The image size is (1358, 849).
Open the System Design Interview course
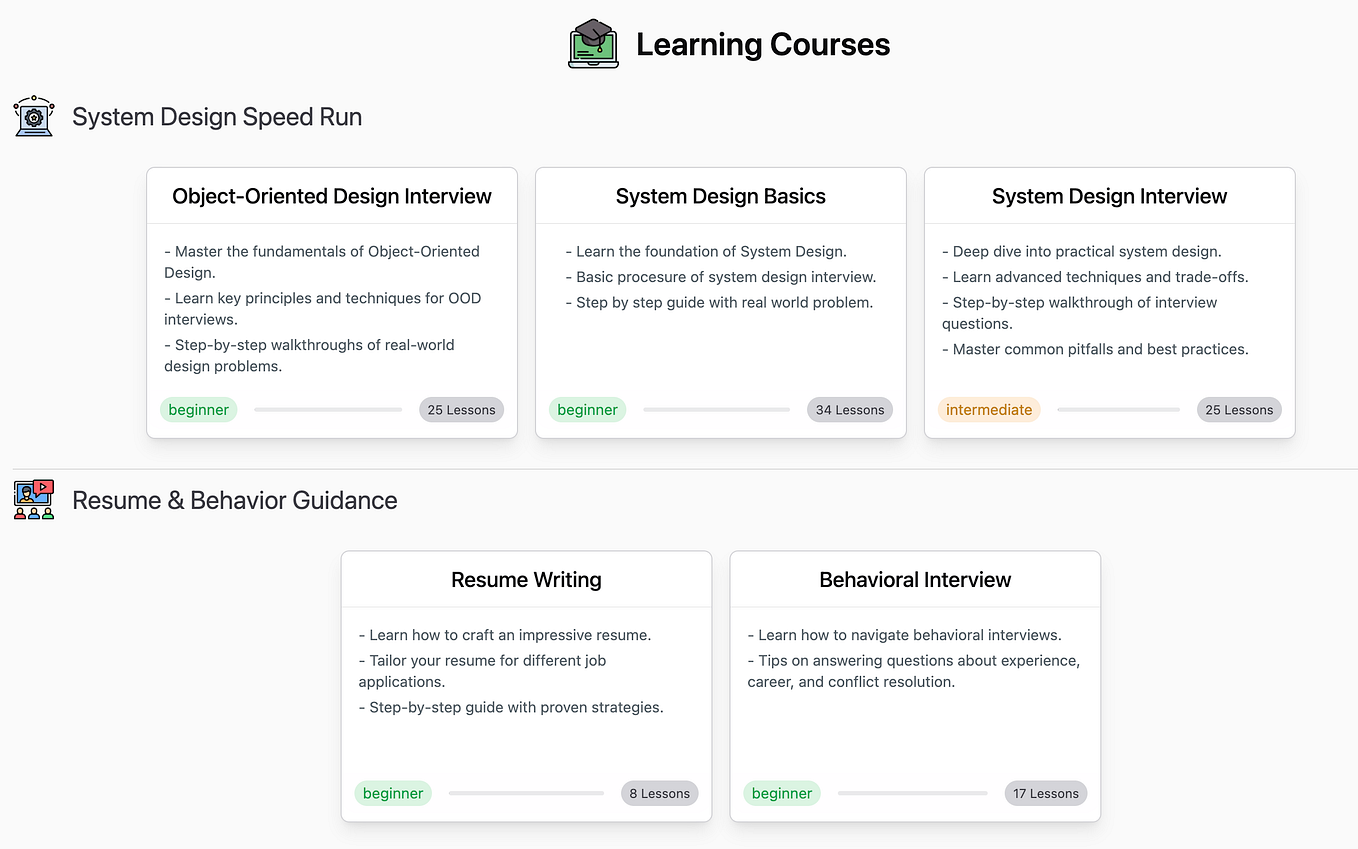[1109, 195]
